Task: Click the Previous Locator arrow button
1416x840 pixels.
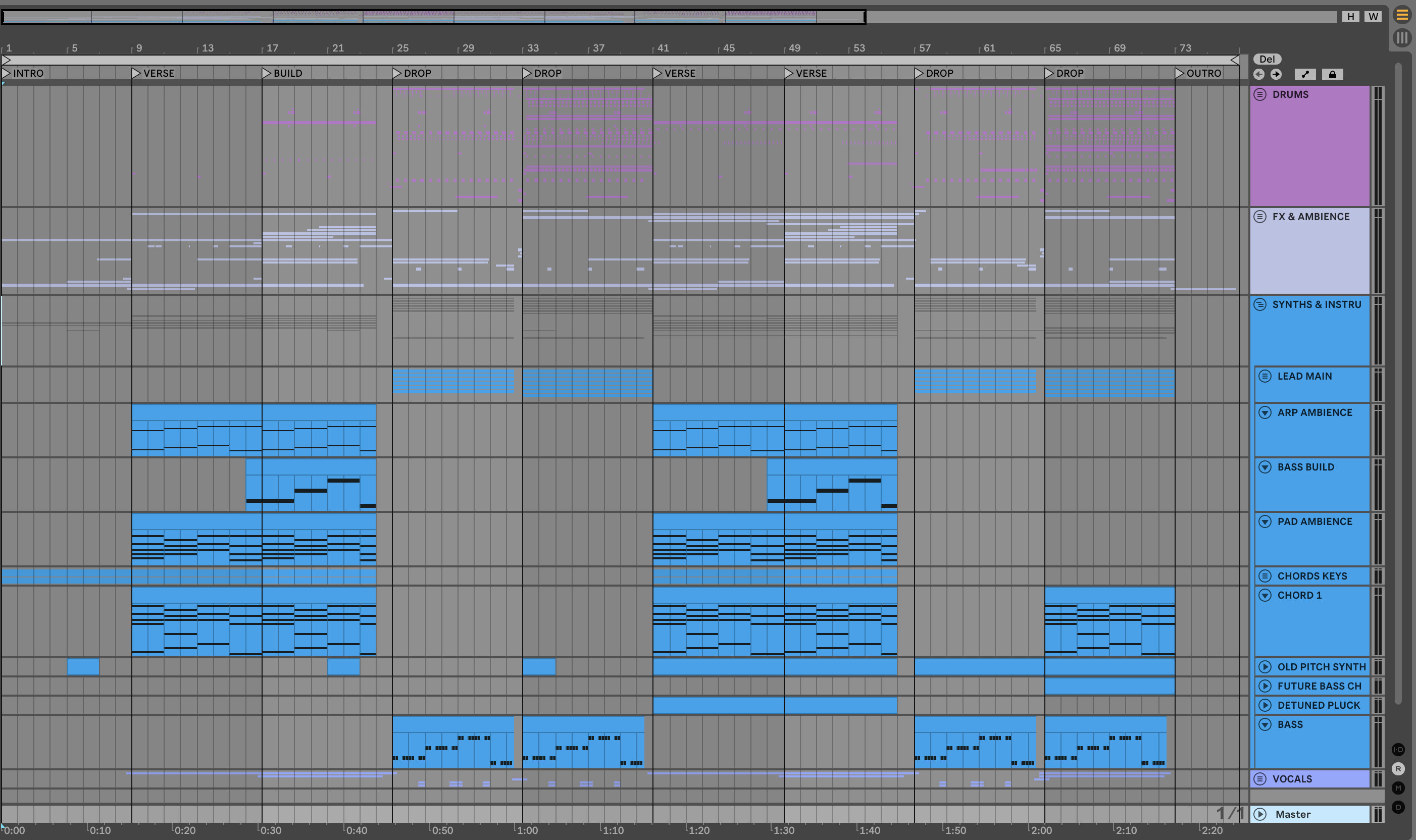Action: (x=1258, y=74)
